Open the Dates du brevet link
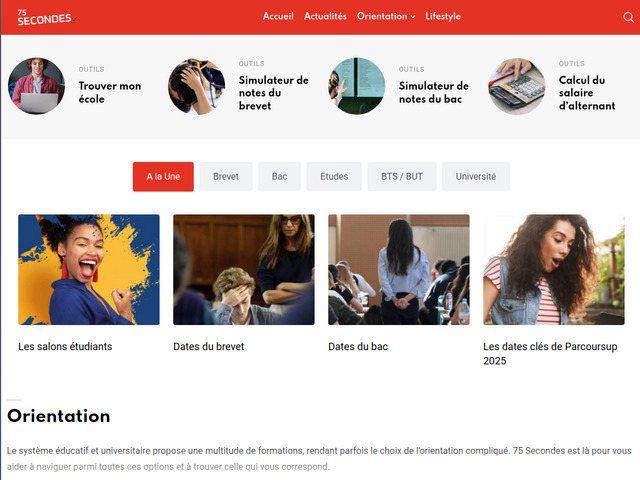The image size is (640, 480). (x=209, y=347)
